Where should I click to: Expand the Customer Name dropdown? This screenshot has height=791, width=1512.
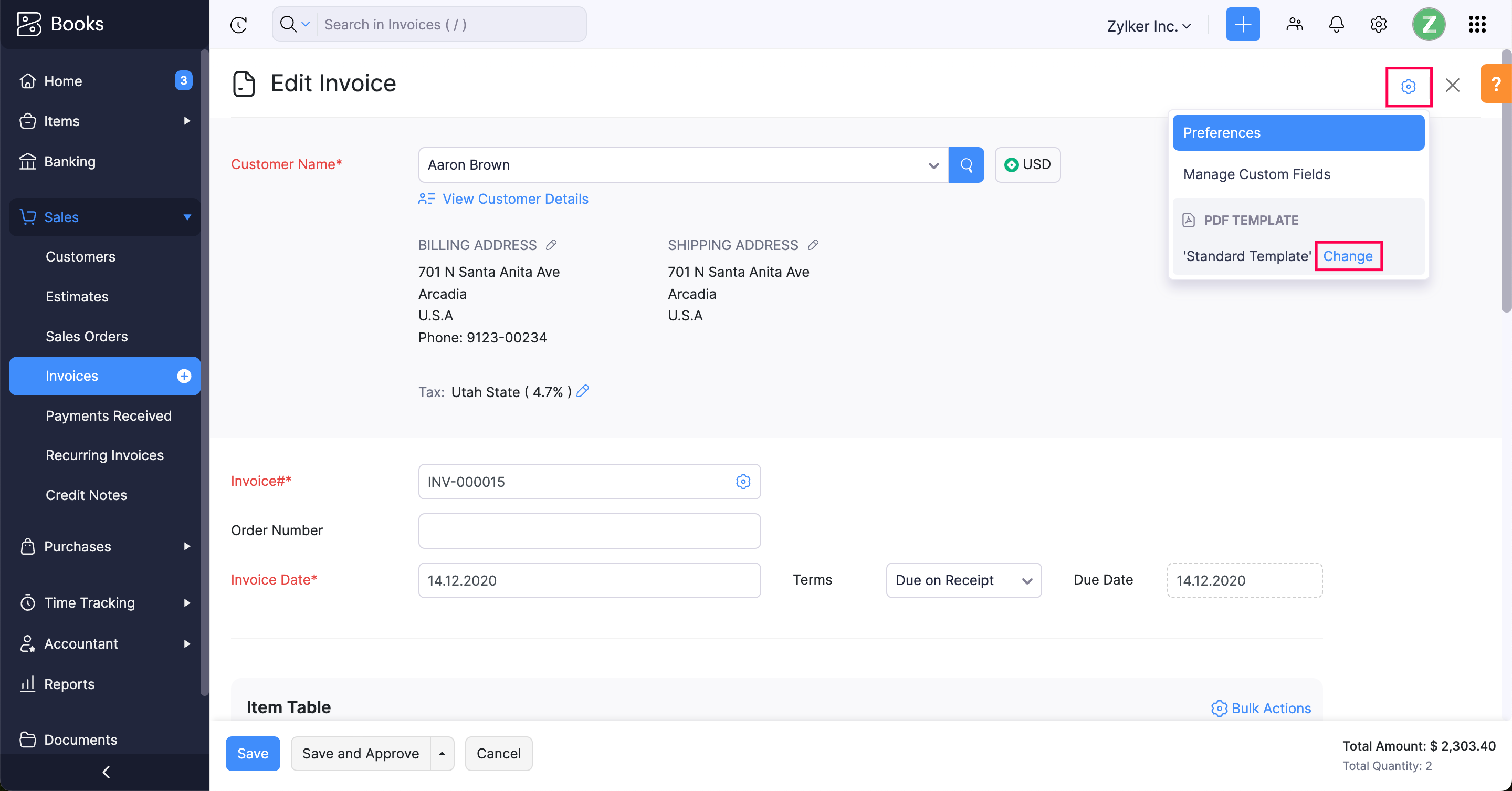(933, 165)
